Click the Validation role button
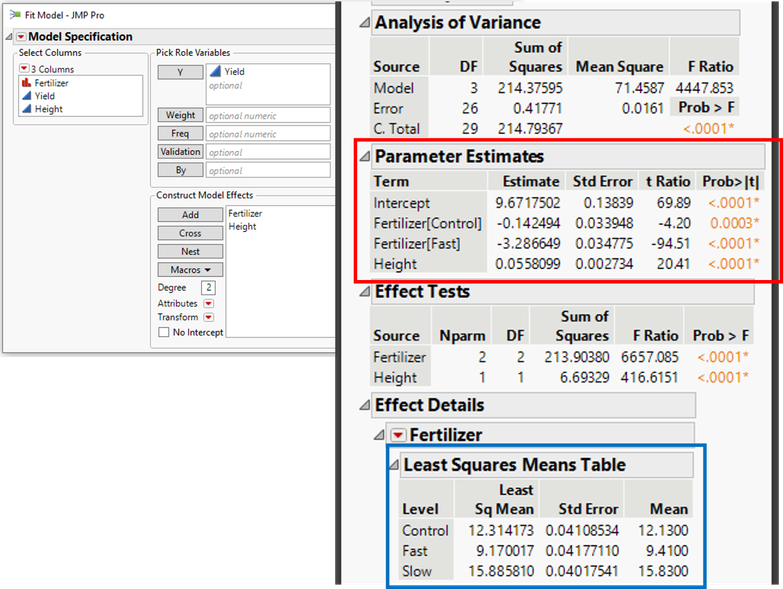Viewport: 783px width, 589px height. (180, 152)
